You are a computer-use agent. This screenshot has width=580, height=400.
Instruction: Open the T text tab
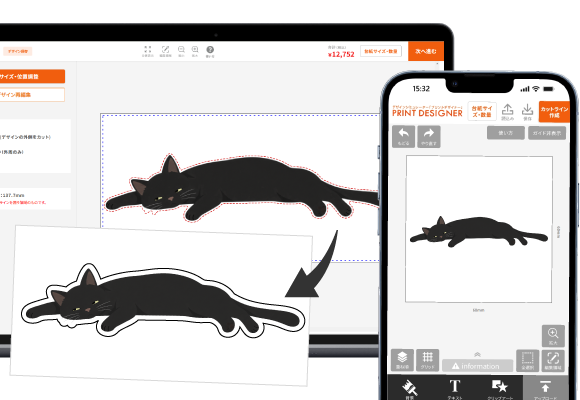[455, 389]
